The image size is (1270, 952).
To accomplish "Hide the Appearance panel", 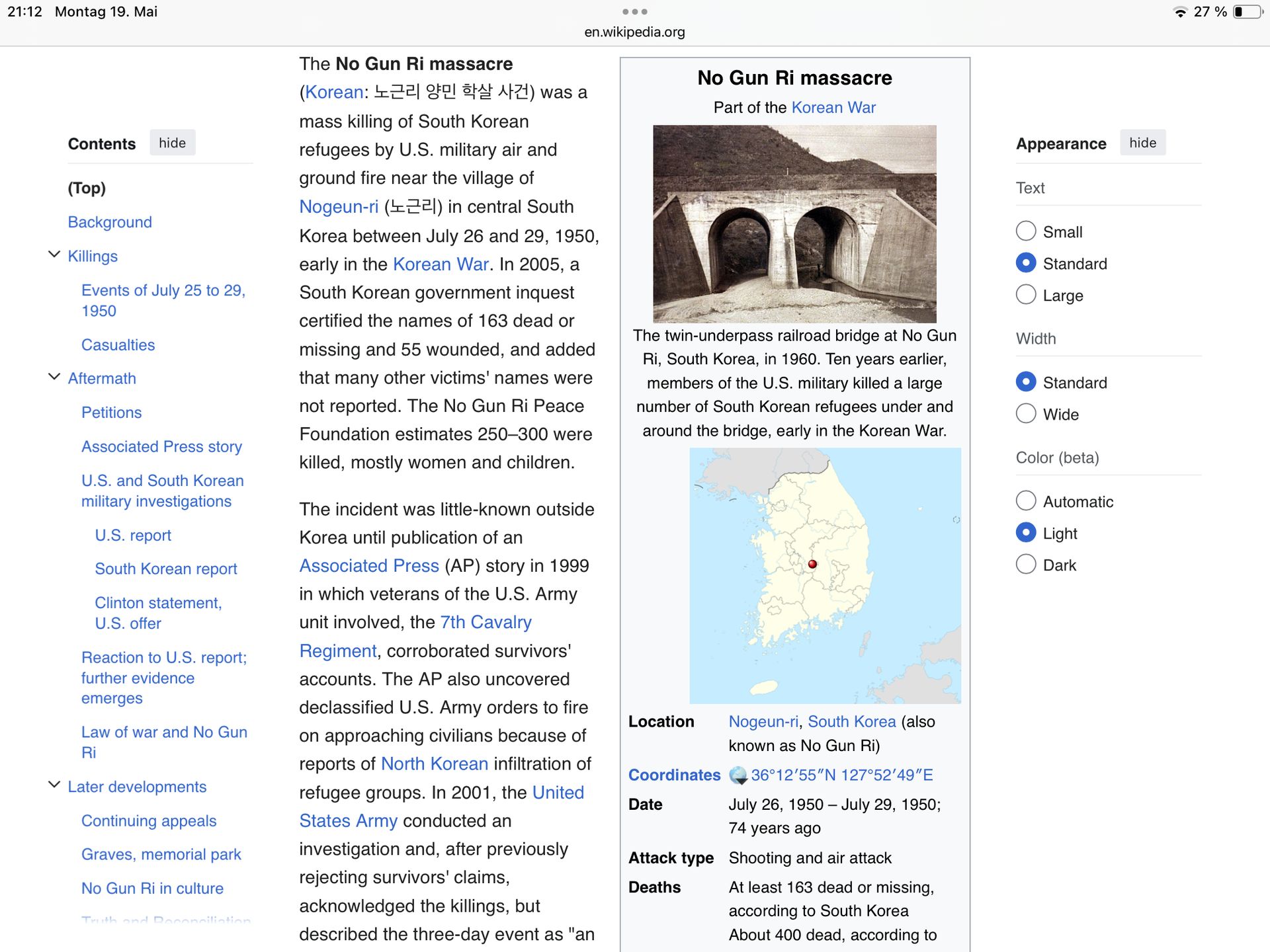I will (1142, 143).
